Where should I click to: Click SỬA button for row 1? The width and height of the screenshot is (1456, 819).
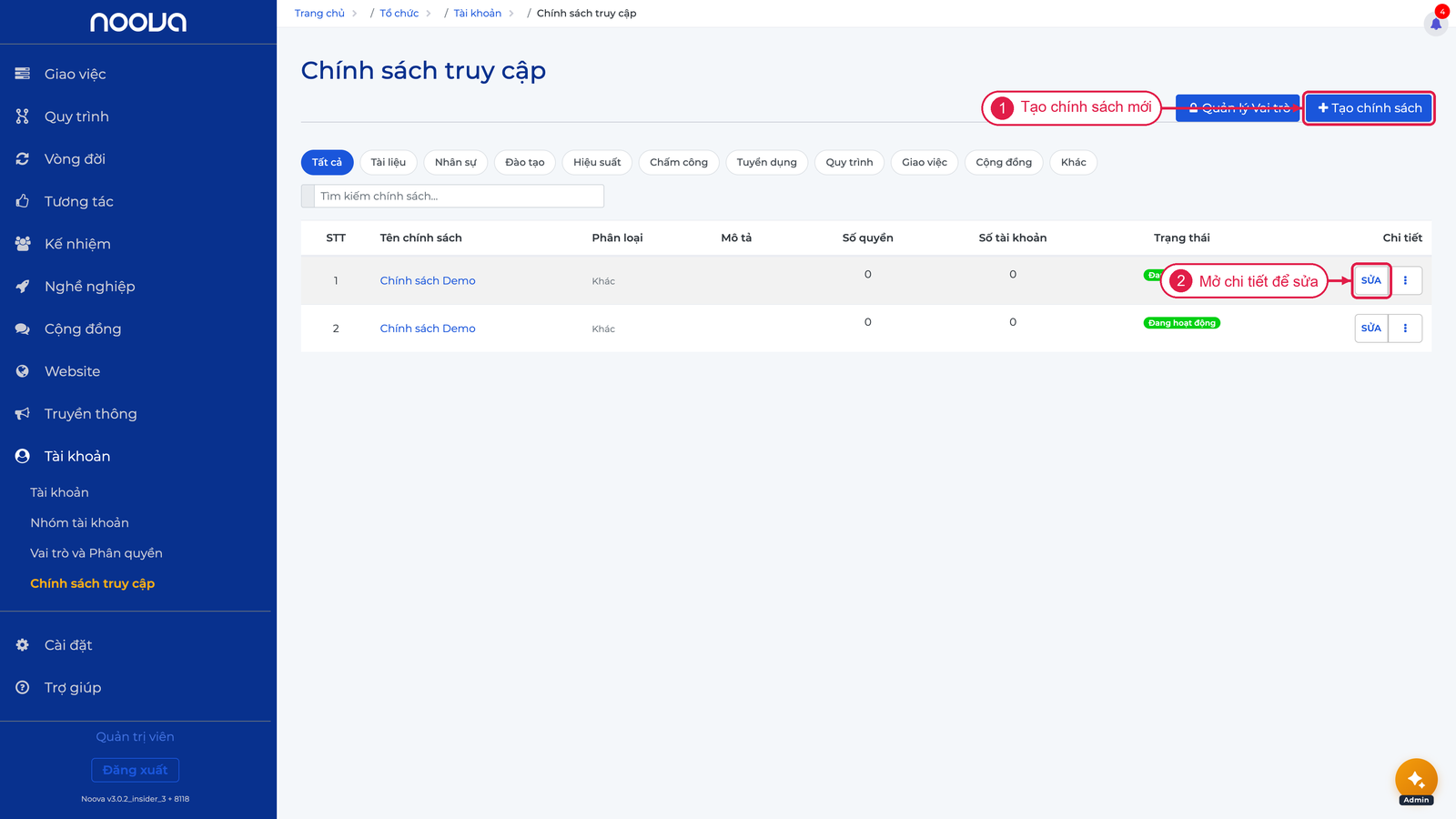pos(1371,280)
